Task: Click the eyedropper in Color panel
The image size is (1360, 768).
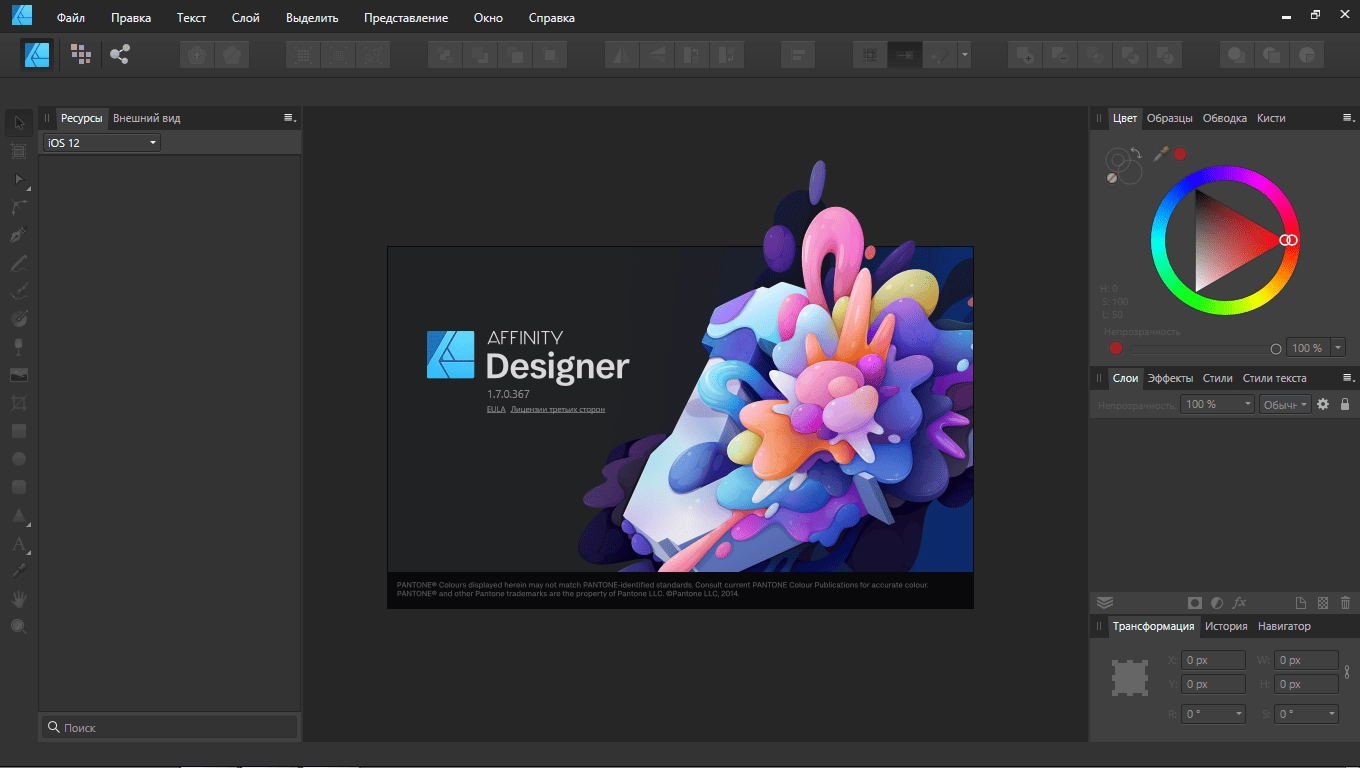Action: [x=1161, y=154]
